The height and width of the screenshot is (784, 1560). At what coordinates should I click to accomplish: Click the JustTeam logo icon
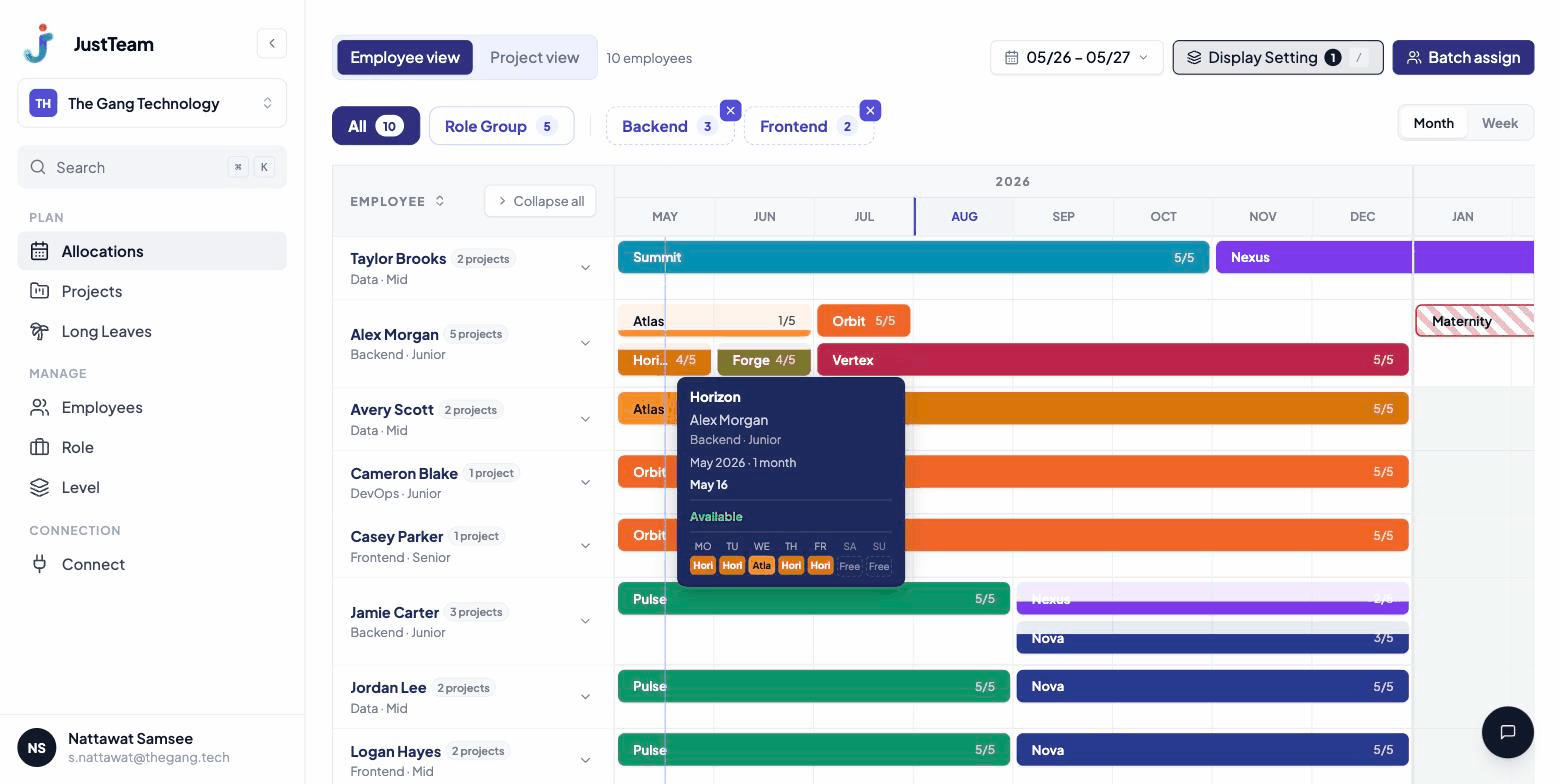(x=38, y=43)
